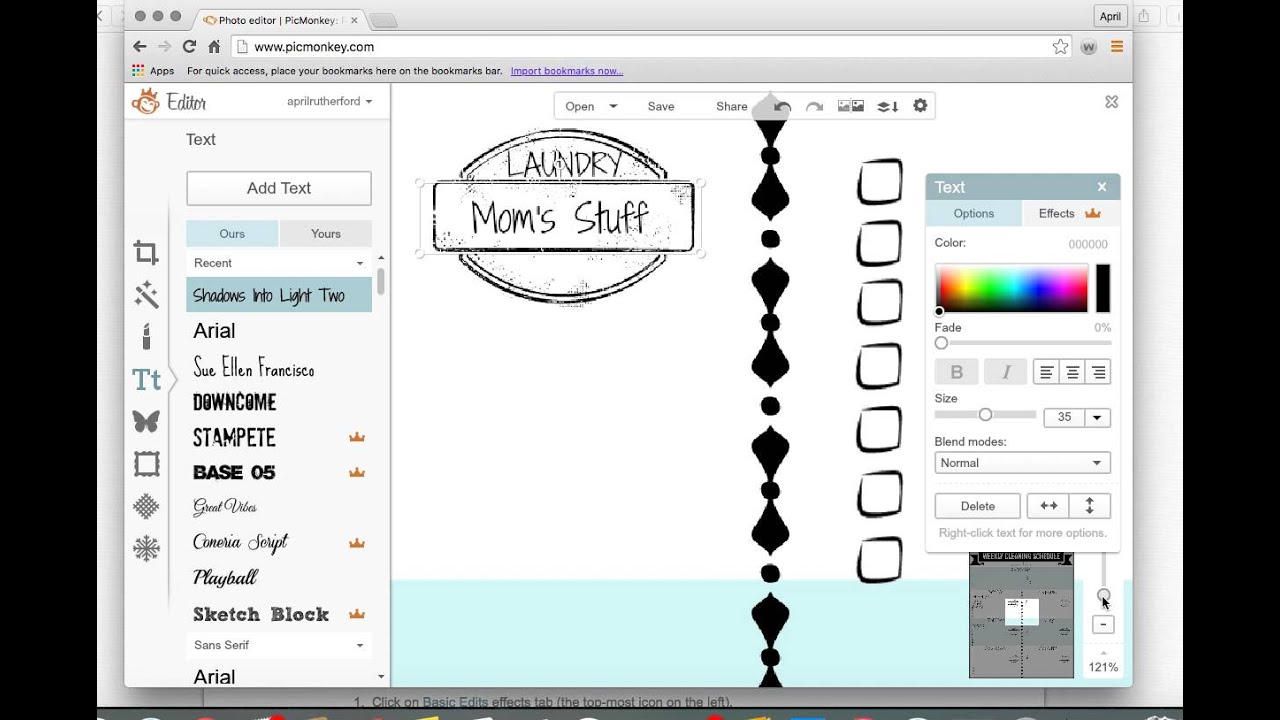Expand the Recent font category dropdown
Screen dimensions: 1280x720
[279, 263]
